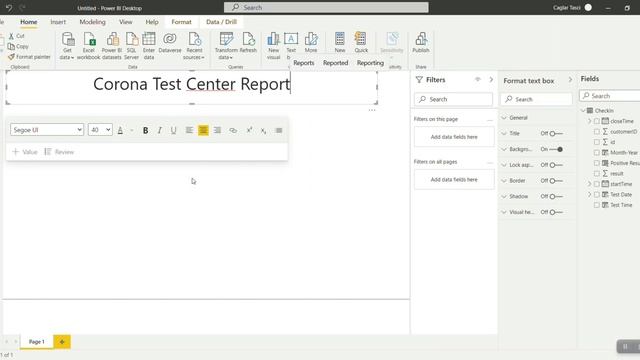
Task: Click the Filters search field
Action: [453, 99]
